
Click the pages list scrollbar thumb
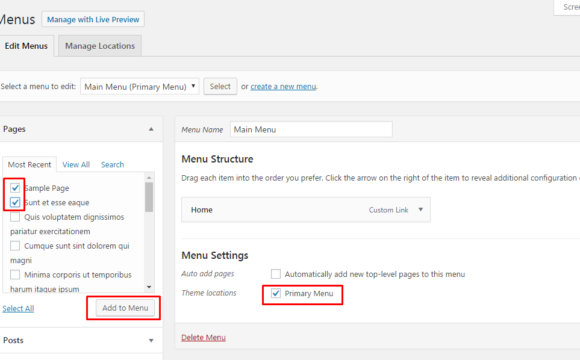(149, 197)
